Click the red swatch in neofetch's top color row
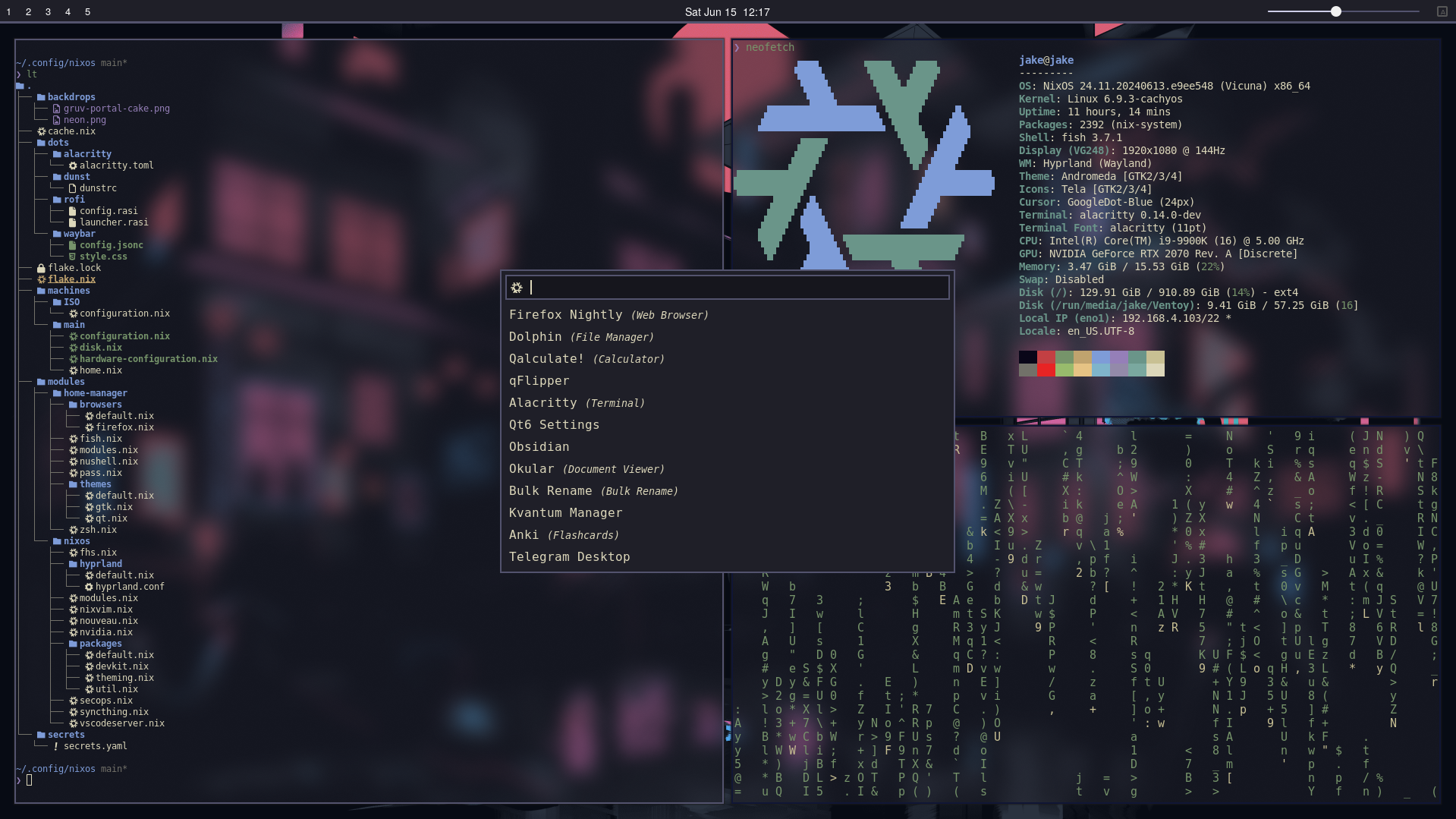This screenshot has width=1456, height=819. 1046,357
